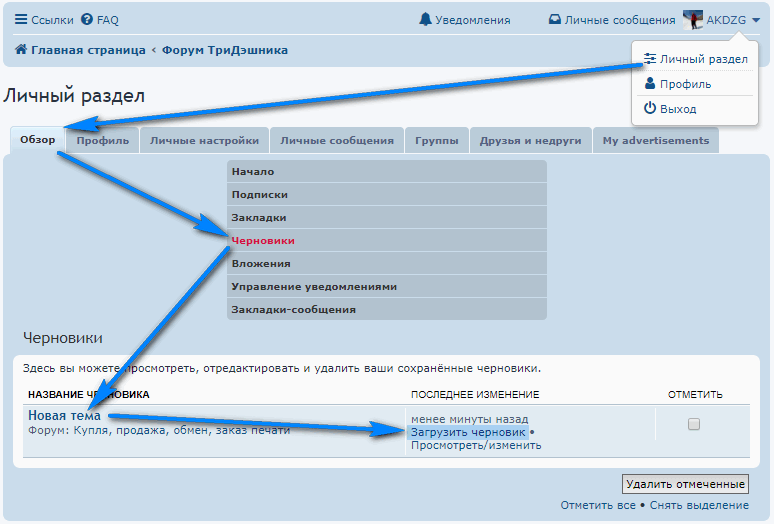Select Подписки in the submenu
Viewport: 774px width, 524px height.
pos(260,195)
